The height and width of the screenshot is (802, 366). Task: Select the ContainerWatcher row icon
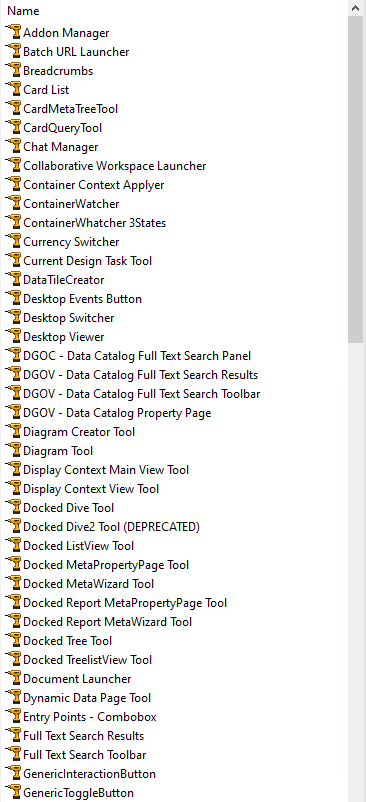tap(13, 204)
